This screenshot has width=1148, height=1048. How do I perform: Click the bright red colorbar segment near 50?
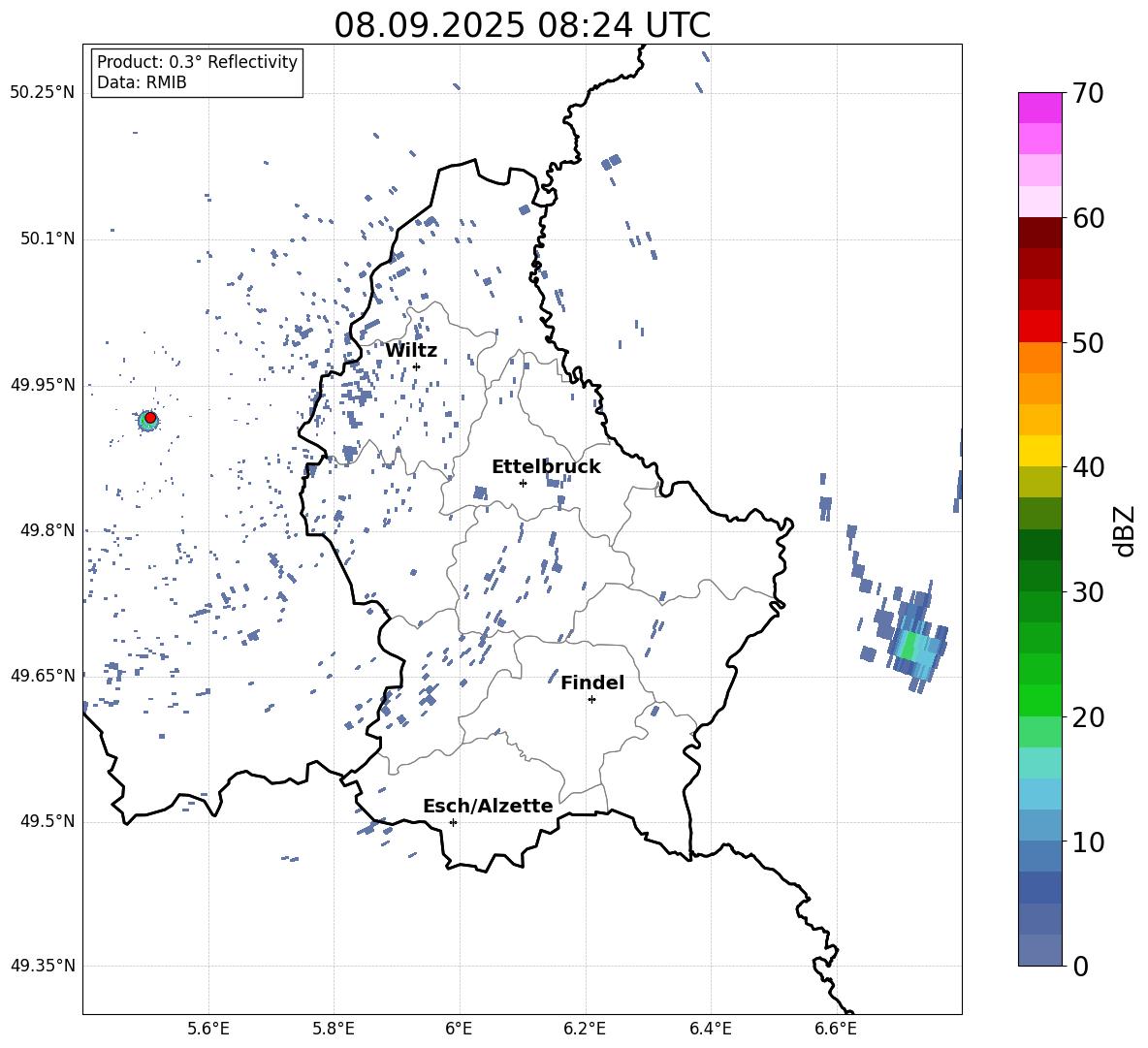point(1040,327)
